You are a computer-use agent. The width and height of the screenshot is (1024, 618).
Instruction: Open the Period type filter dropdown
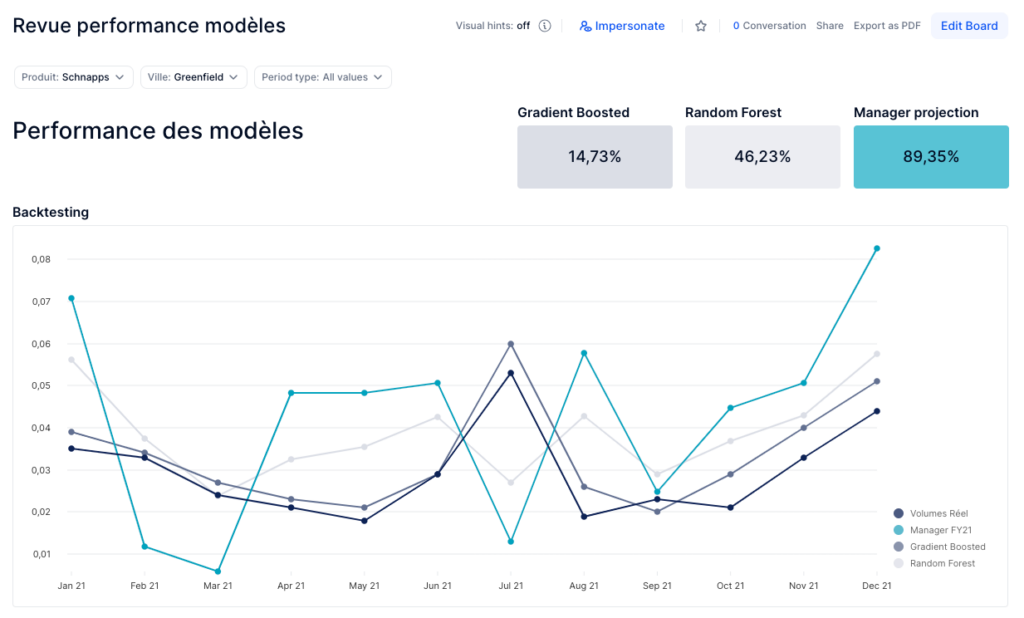point(322,77)
